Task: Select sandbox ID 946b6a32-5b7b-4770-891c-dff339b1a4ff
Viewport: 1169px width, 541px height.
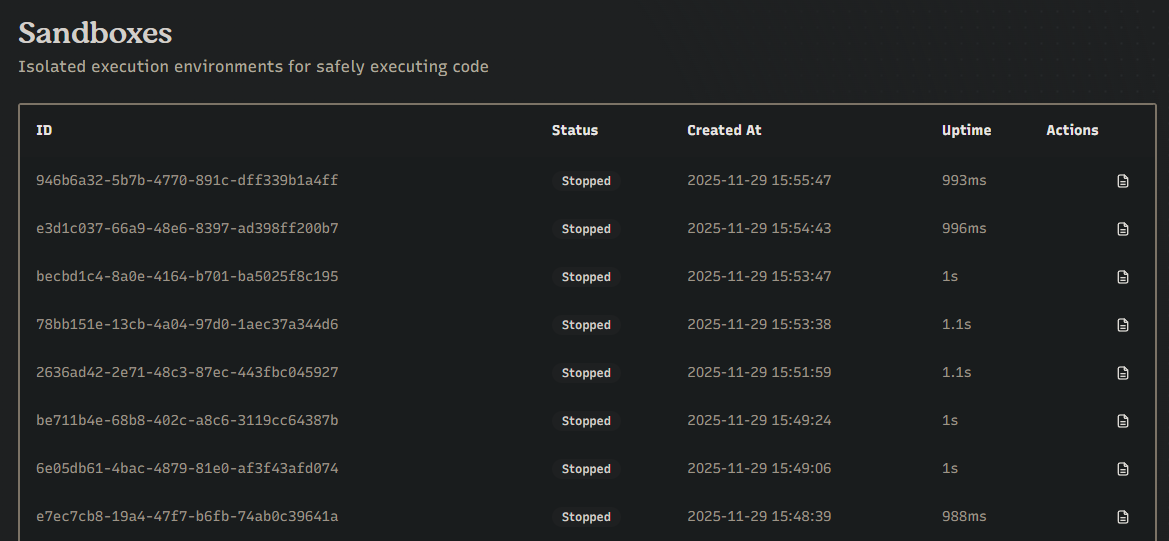Action: click(187, 180)
